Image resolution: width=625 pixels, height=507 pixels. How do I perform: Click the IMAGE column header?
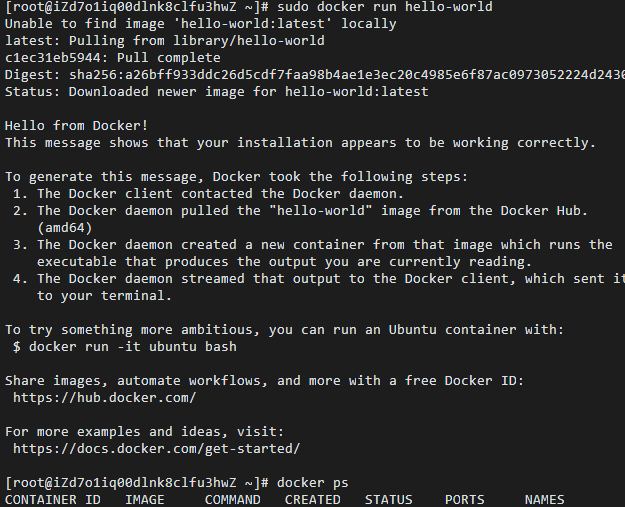pyautogui.click(x=145, y=500)
